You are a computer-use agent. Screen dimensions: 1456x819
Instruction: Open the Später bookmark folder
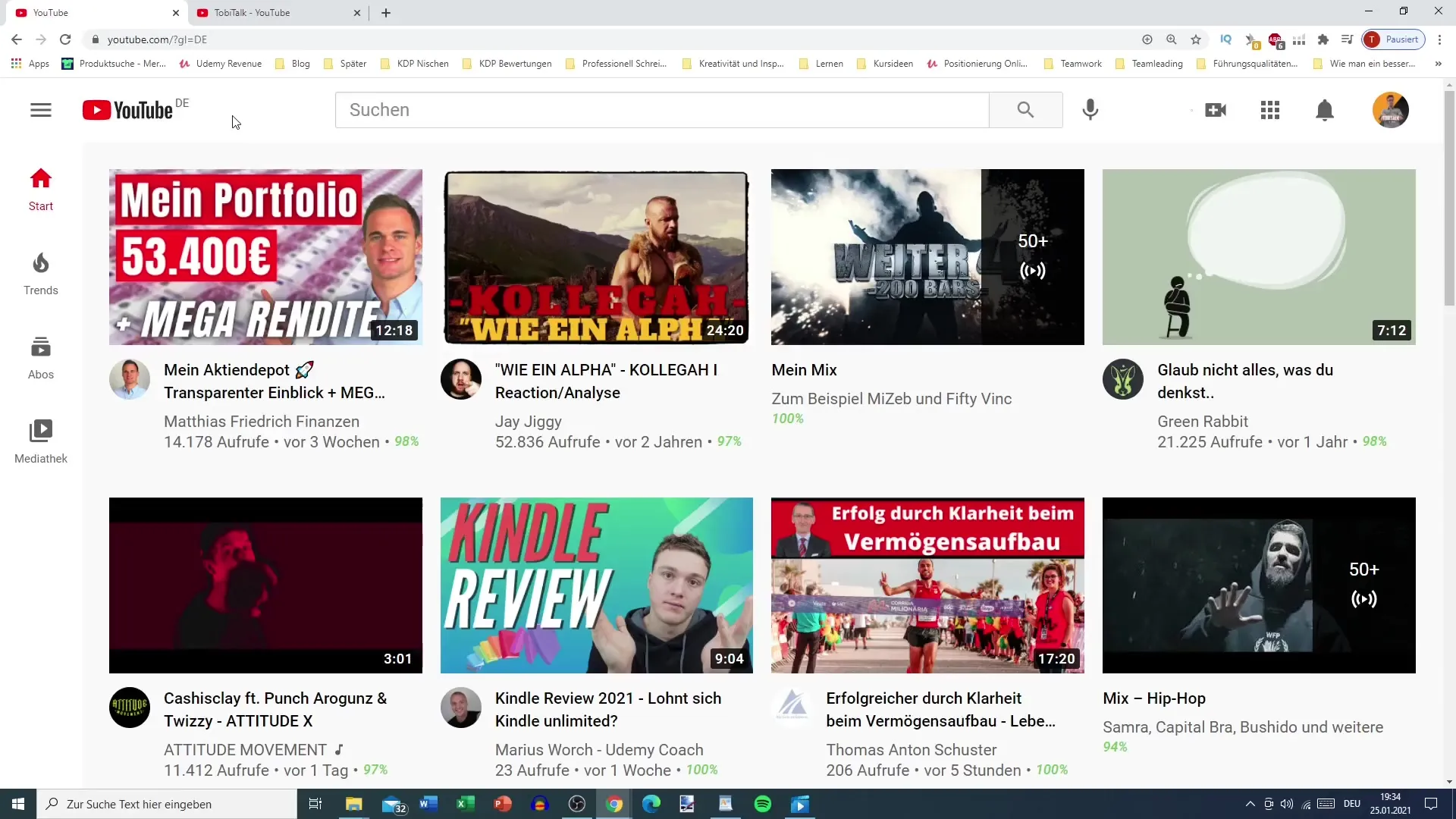(345, 64)
